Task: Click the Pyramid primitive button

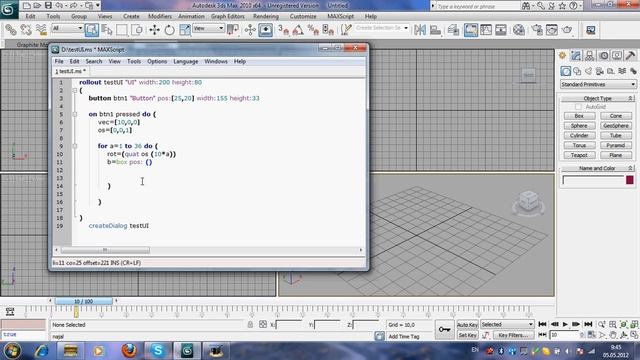Action: point(616,145)
